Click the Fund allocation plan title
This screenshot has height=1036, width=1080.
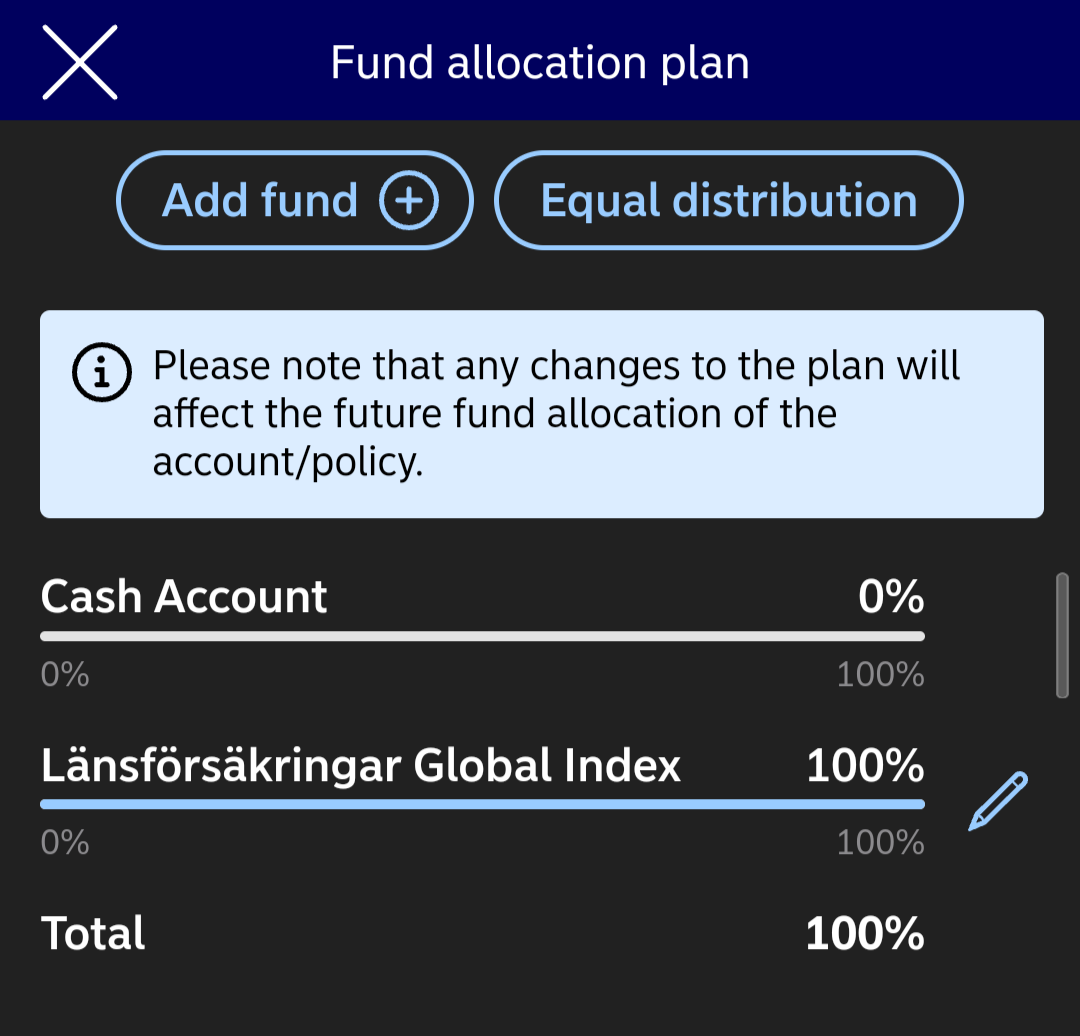540,63
